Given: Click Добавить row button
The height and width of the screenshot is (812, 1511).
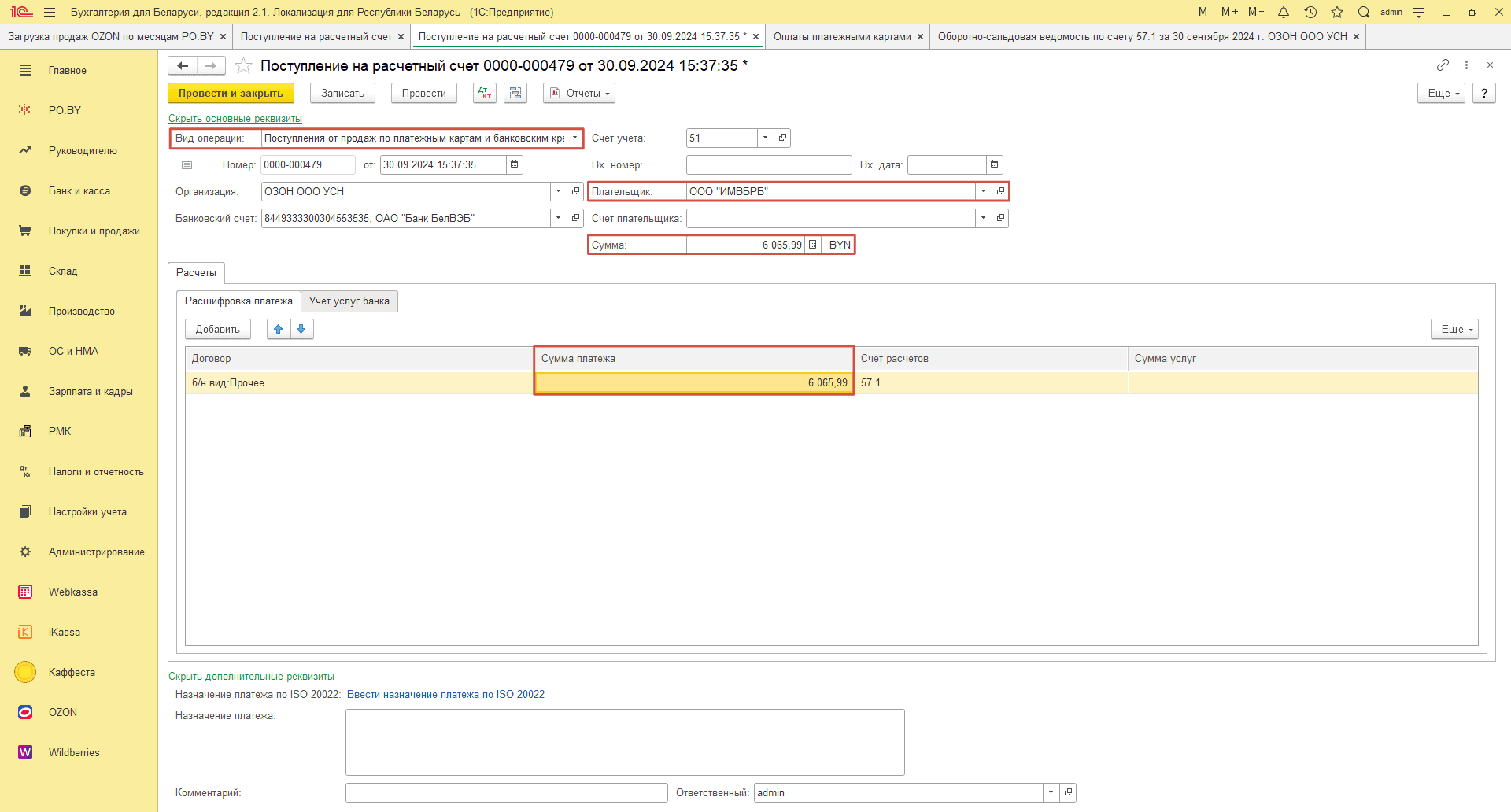Looking at the screenshot, I should [x=217, y=329].
